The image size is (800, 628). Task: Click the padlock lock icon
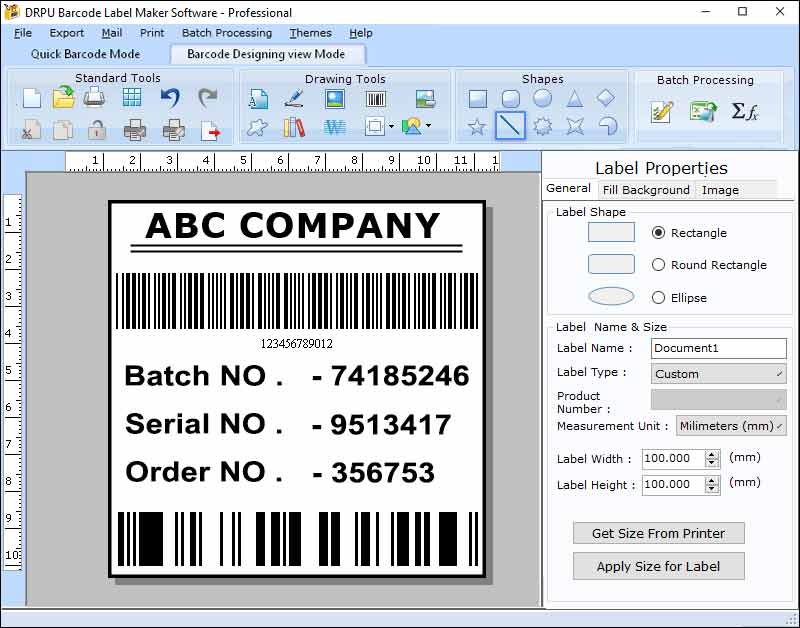(96, 130)
